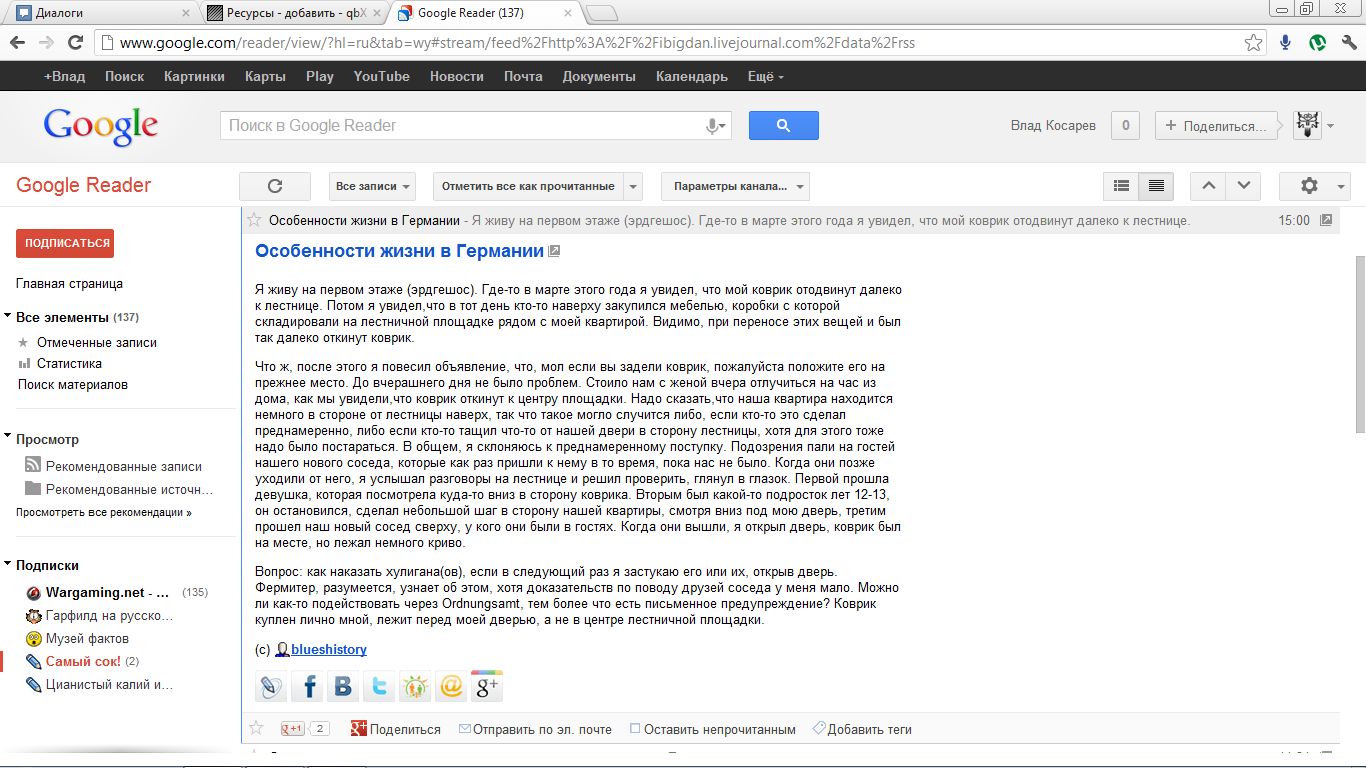Collapse the Просмотр section triangle

pyautogui.click(x=8, y=438)
